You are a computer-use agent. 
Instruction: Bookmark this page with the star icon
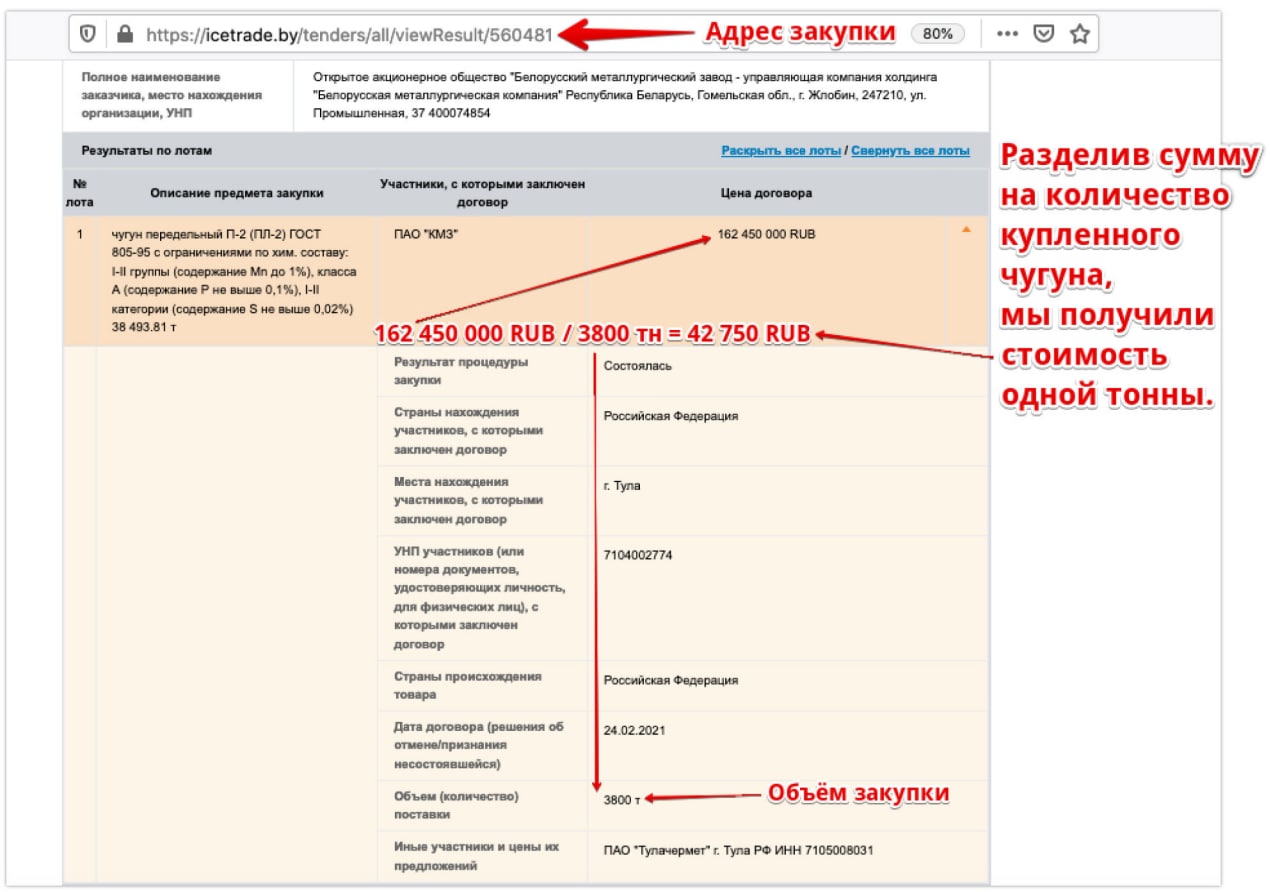pyautogui.click(x=1079, y=34)
